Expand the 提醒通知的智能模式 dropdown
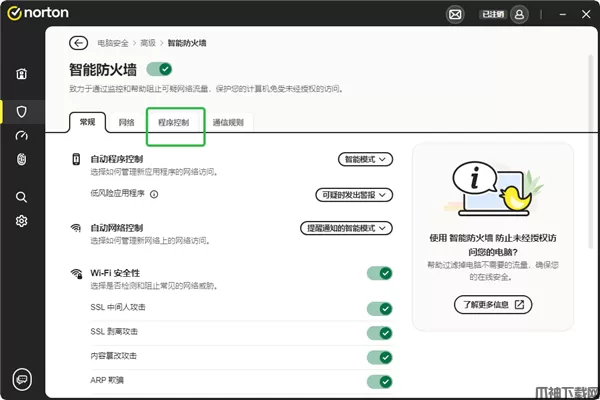Image resolution: width=600 pixels, height=400 pixels. (346, 228)
